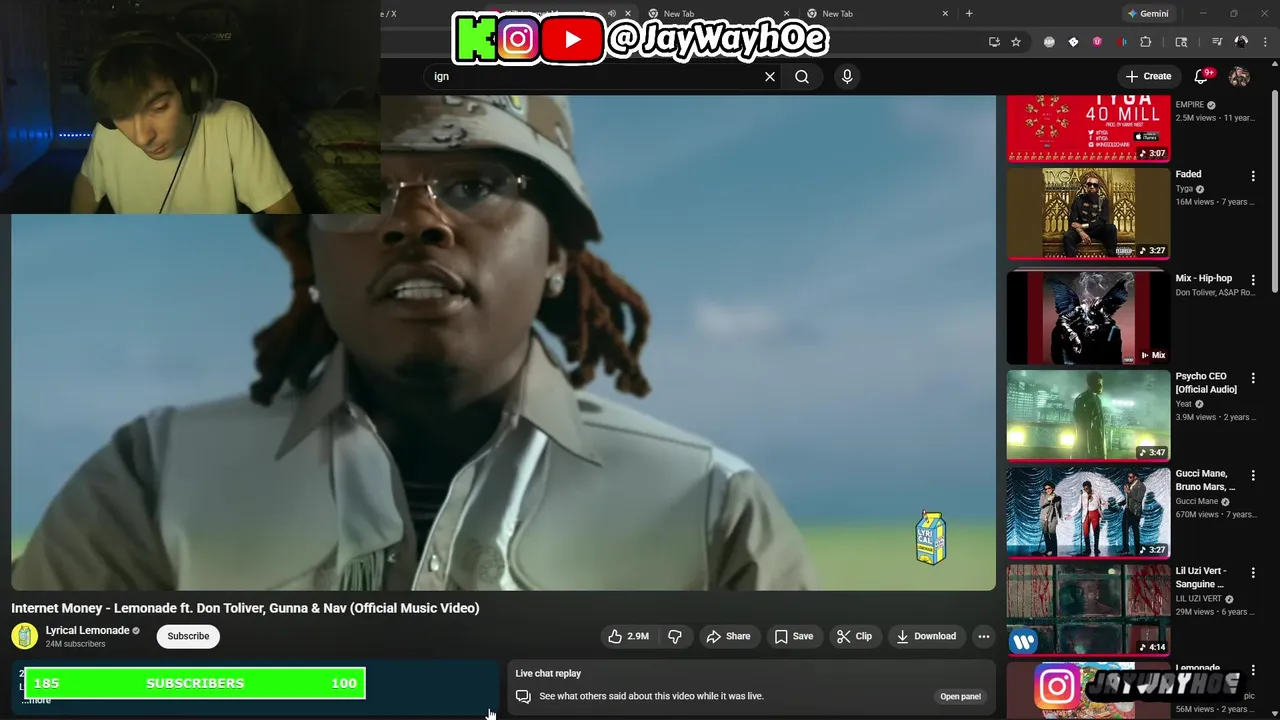Open the YouTube account avatar menu

pyautogui.click(x=1239, y=76)
